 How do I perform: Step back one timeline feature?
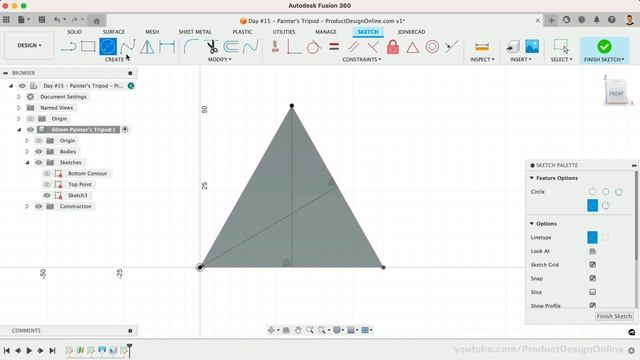[18, 350]
